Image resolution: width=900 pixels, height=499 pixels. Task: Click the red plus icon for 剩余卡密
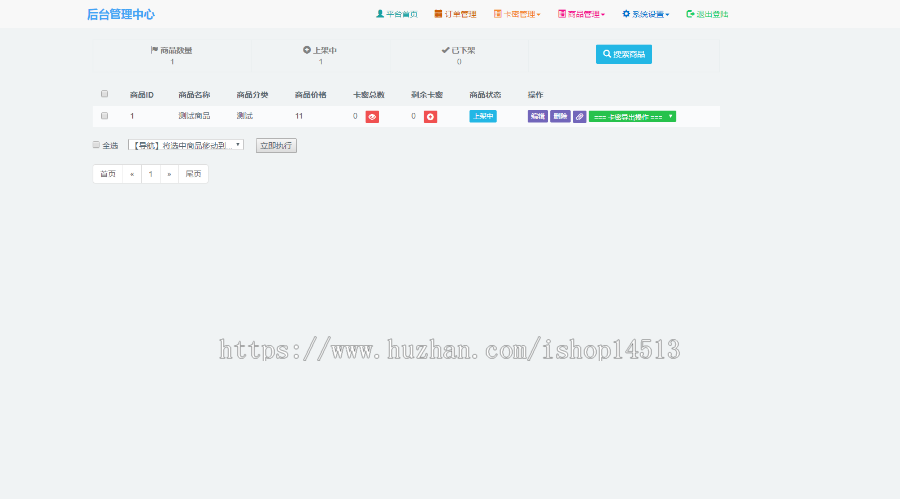[430, 117]
